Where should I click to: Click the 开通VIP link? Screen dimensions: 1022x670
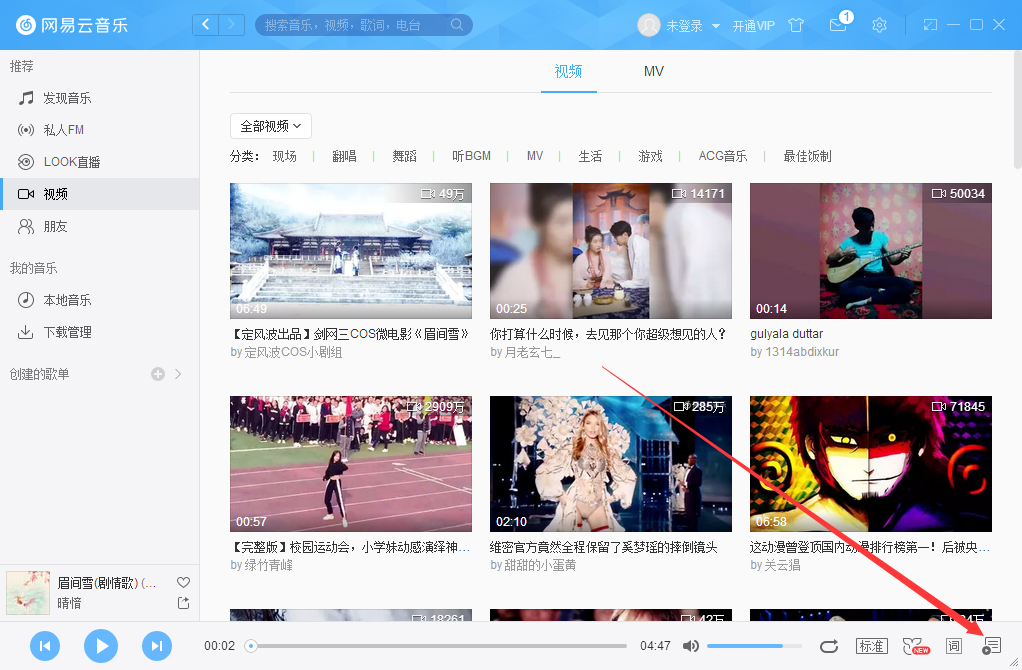coord(754,25)
